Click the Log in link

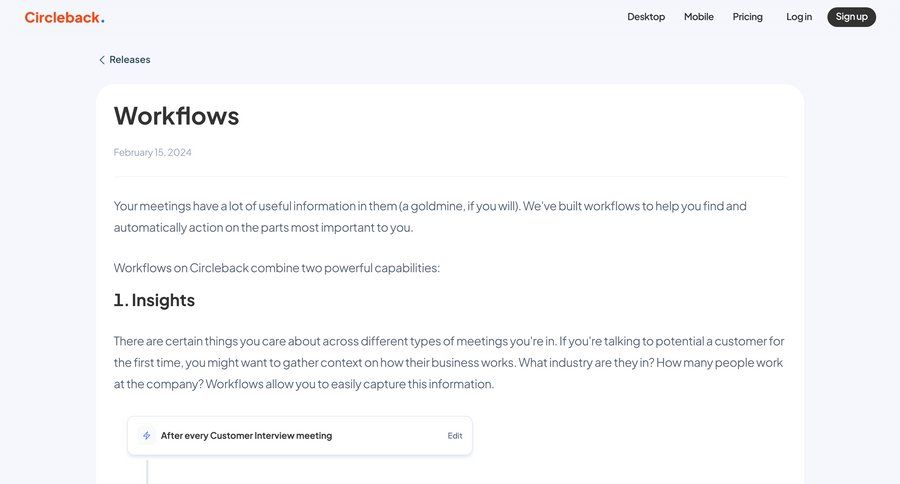tap(799, 17)
